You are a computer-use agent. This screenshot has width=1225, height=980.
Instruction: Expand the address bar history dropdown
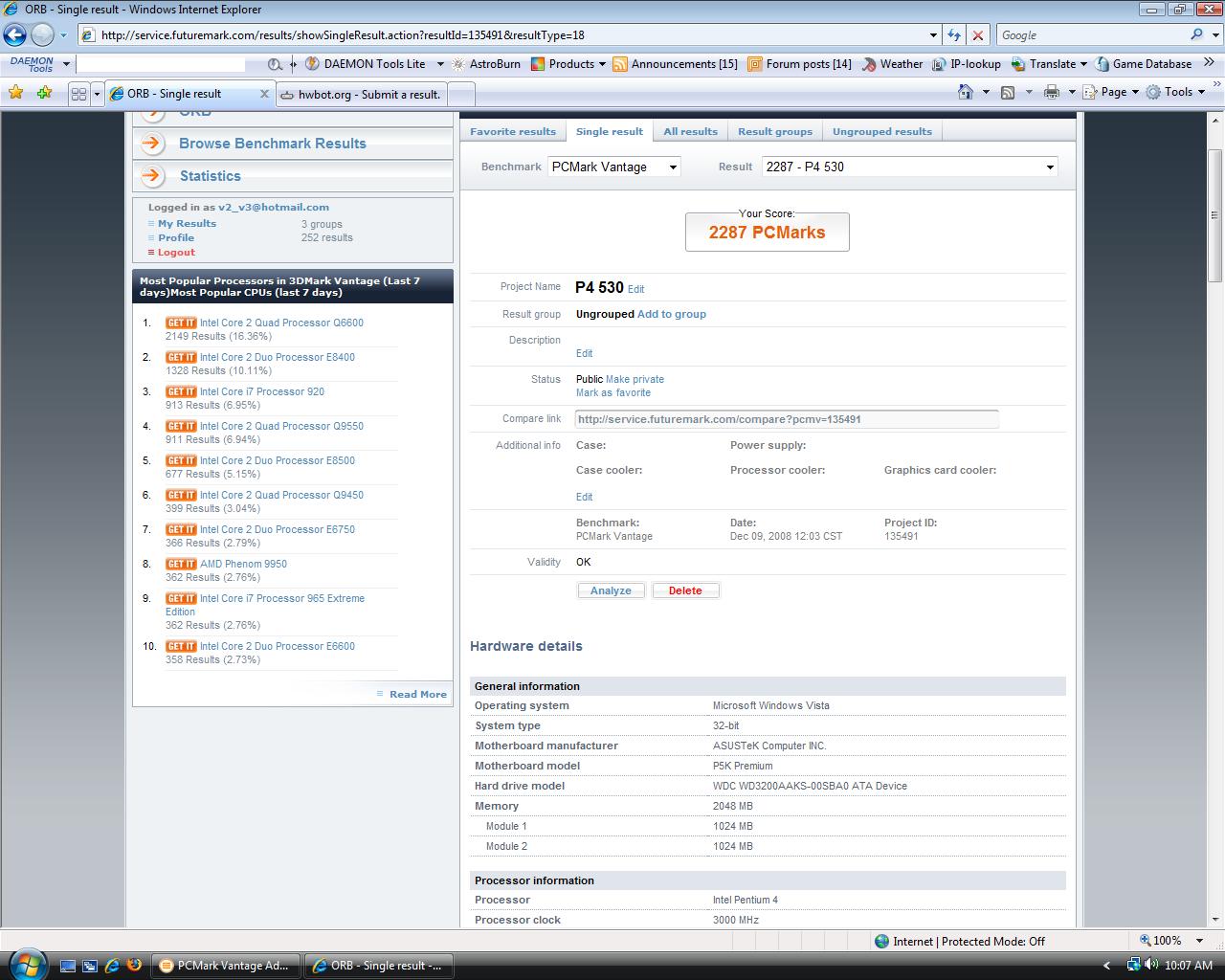coord(933,35)
